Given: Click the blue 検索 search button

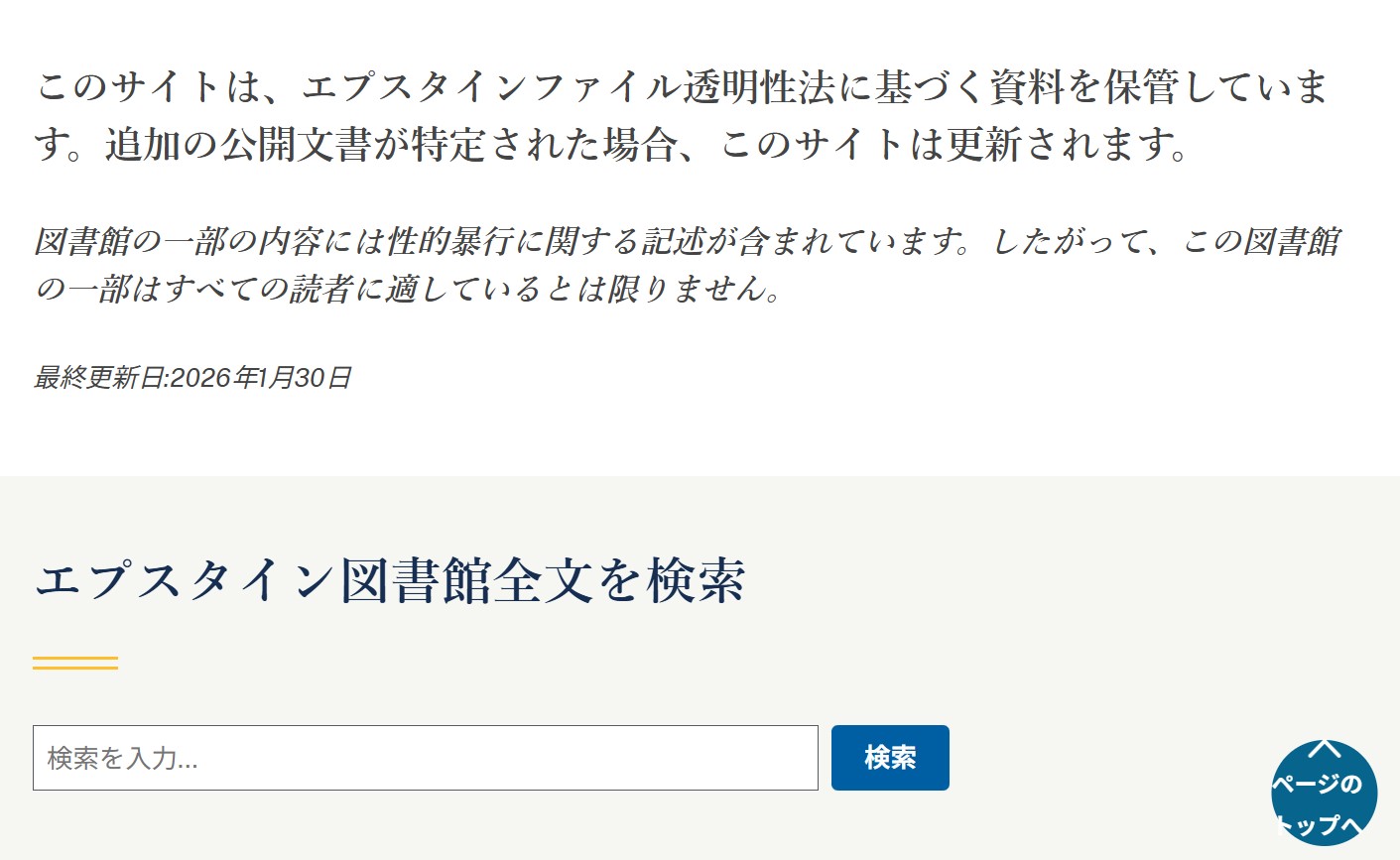Looking at the screenshot, I should pyautogui.click(x=890, y=758).
